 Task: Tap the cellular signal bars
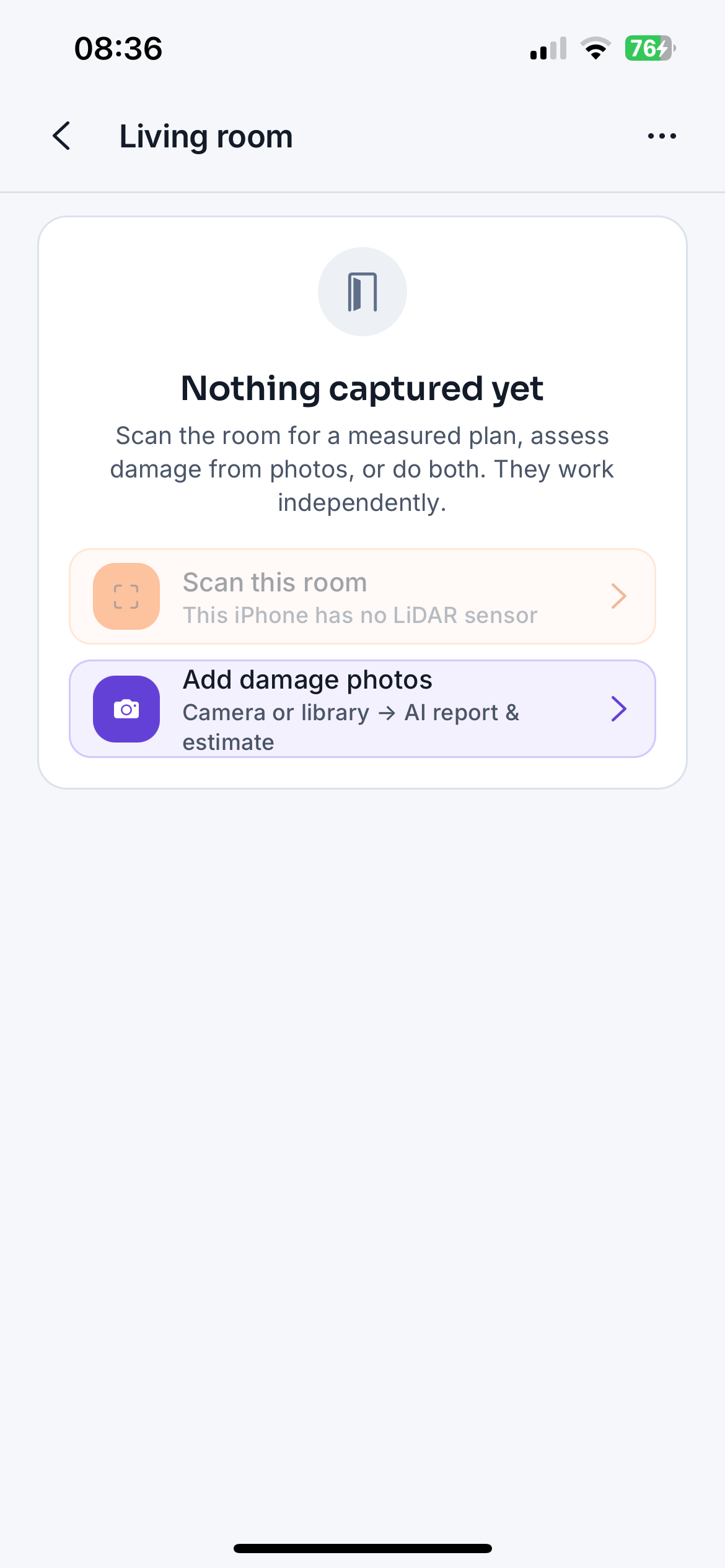click(548, 48)
